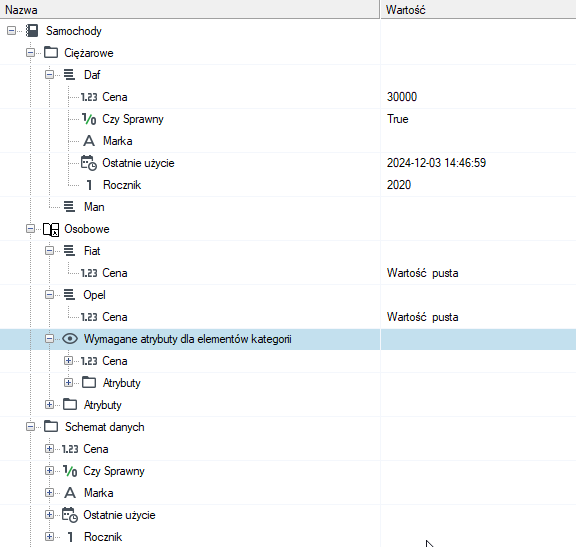
Task: Sort by the Wartość column header
Action: pos(478,9)
